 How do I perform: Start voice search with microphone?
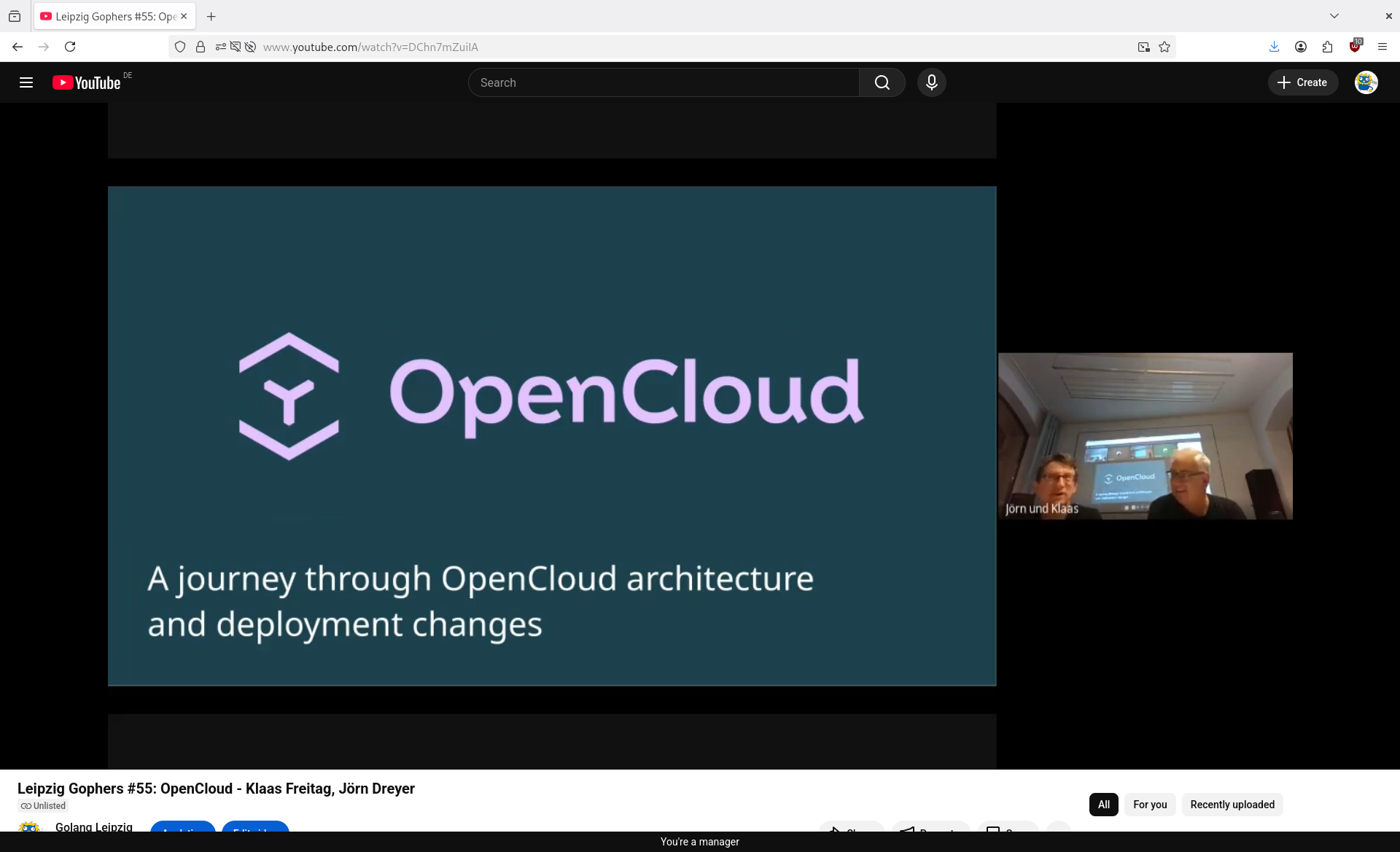pos(931,82)
